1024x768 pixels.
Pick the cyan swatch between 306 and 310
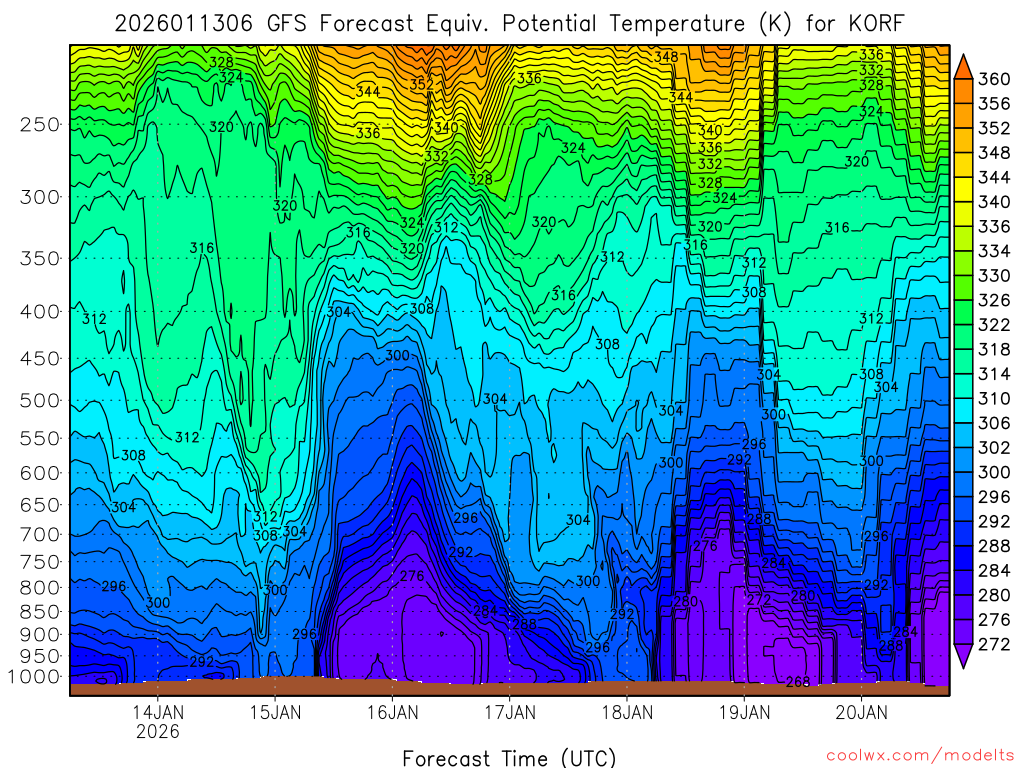click(963, 411)
